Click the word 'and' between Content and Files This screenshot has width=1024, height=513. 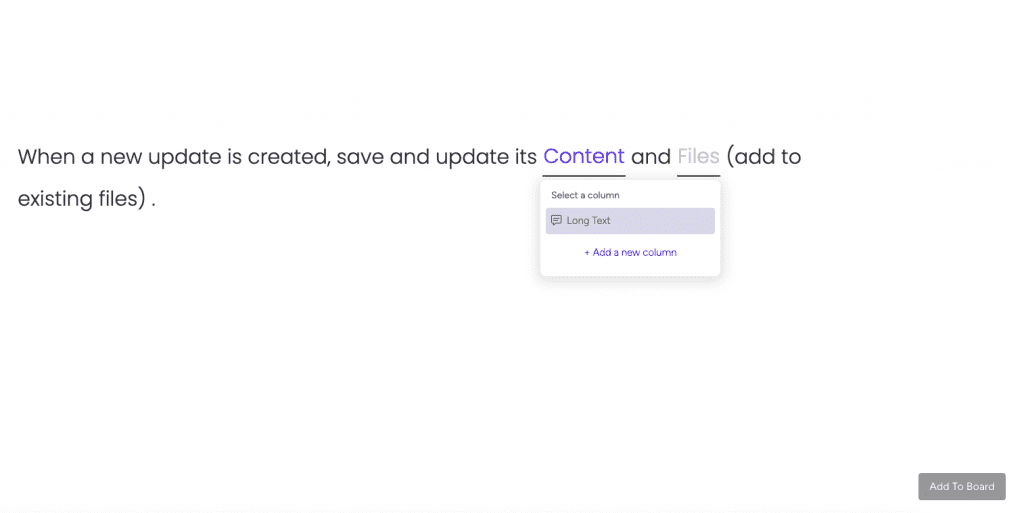click(650, 157)
